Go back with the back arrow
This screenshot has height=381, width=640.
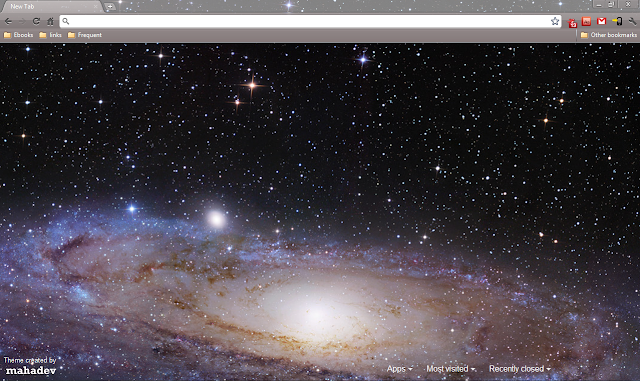pos(8,21)
